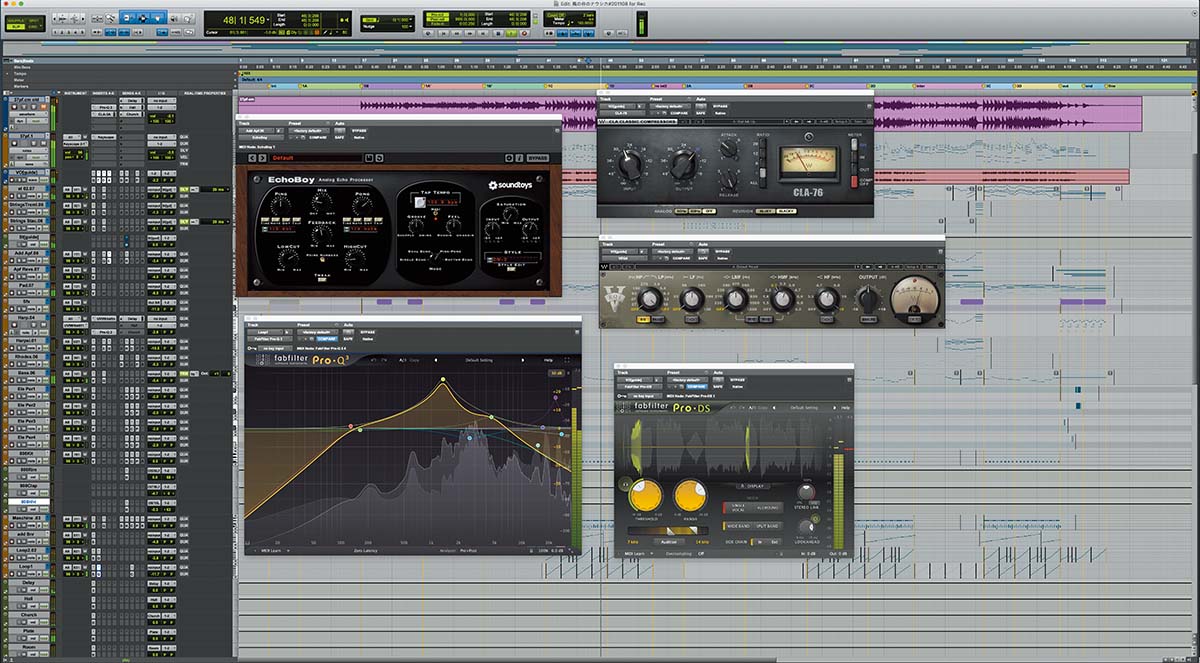Image resolution: width=1200 pixels, height=663 pixels.
Task: Select Allround mode in Pro-DS
Action: [767, 508]
